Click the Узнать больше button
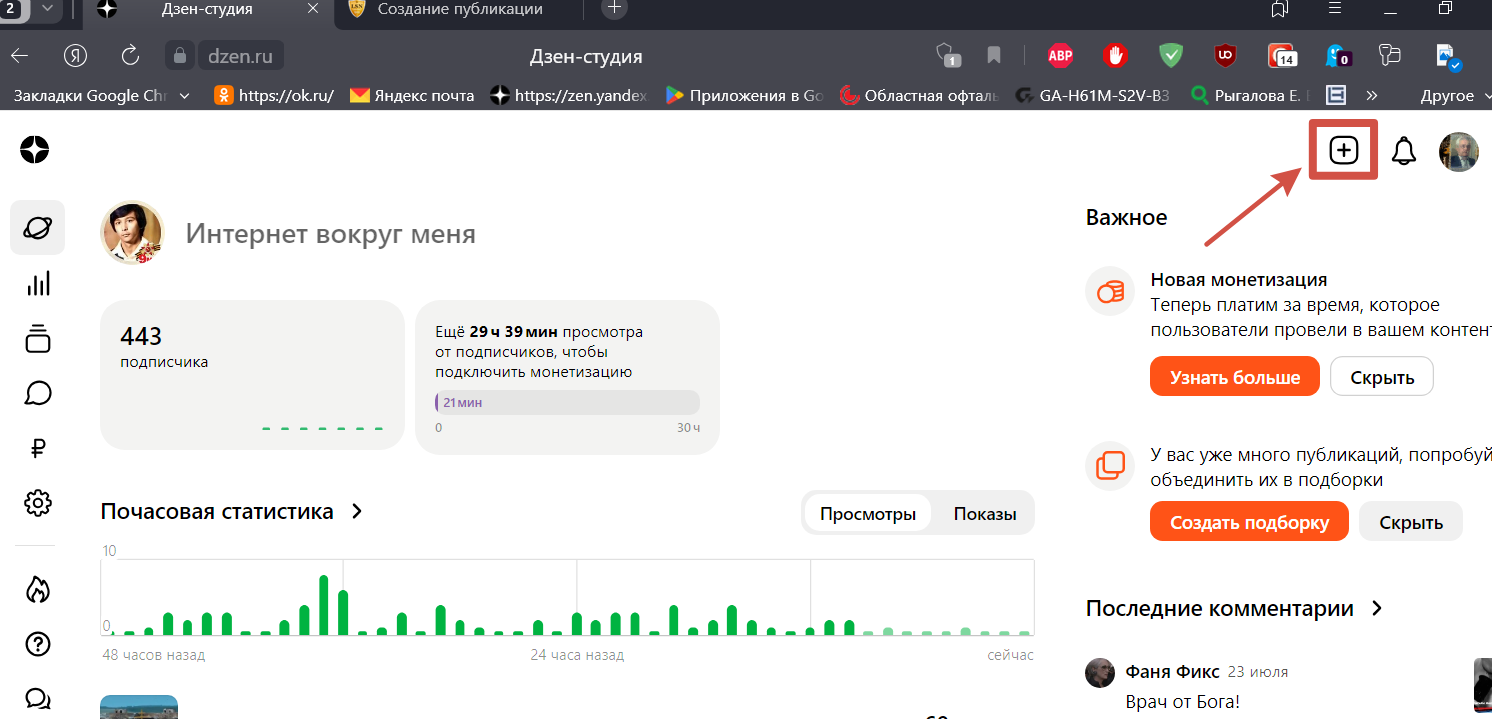The height and width of the screenshot is (719, 1492). [x=1235, y=377]
